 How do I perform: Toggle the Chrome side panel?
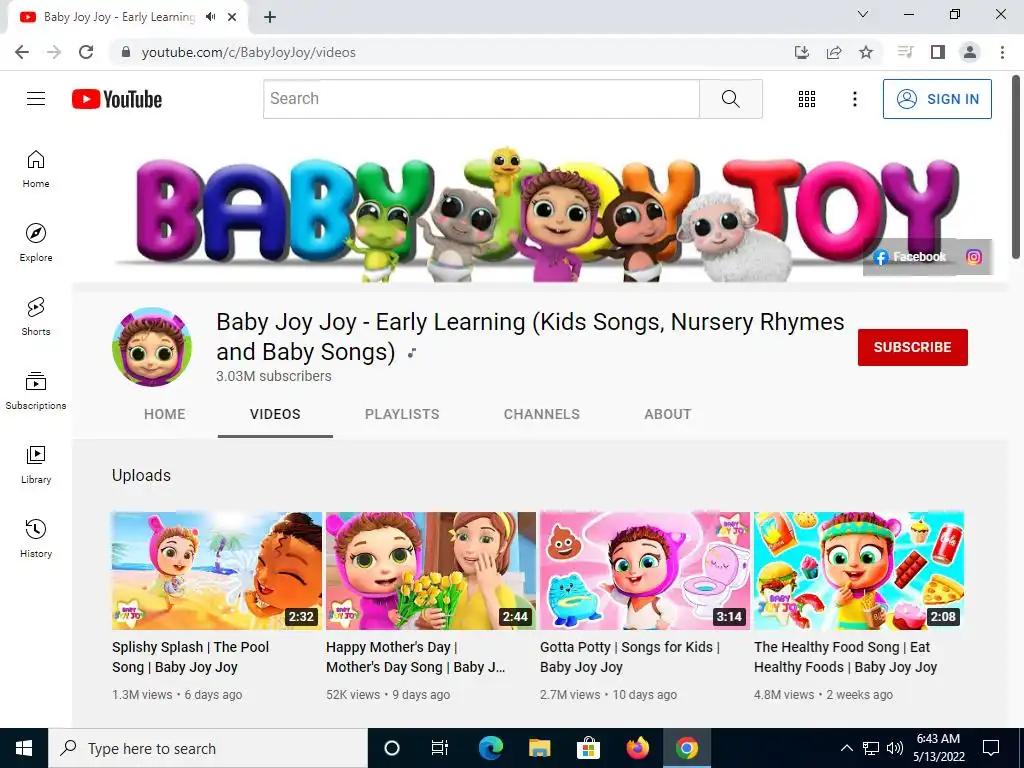938,52
